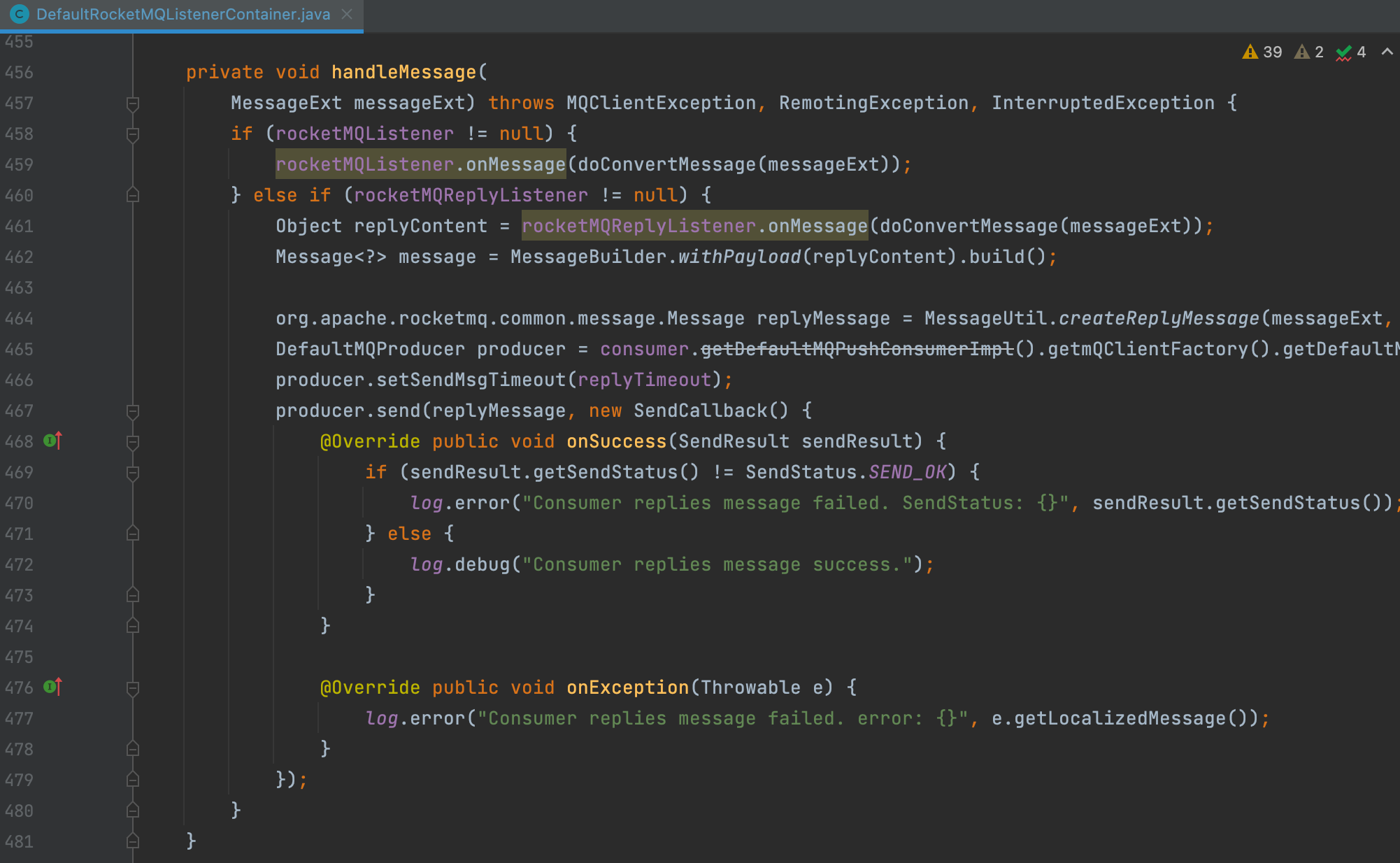Screen dimensions: 1400x863
Task: Click highlighted rocketMQReplyListener.onMessage call on line 461
Action: tap(694, 226)
